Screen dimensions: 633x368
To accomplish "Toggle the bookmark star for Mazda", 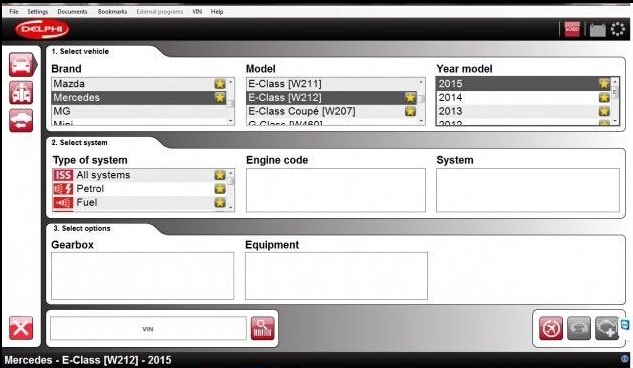I will pos(220,84).
